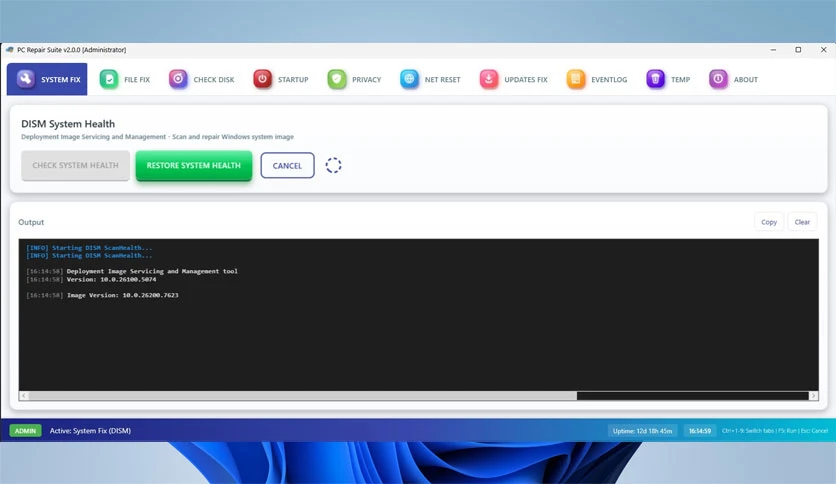Click the Restore System Health button

(x=194, y=165)
